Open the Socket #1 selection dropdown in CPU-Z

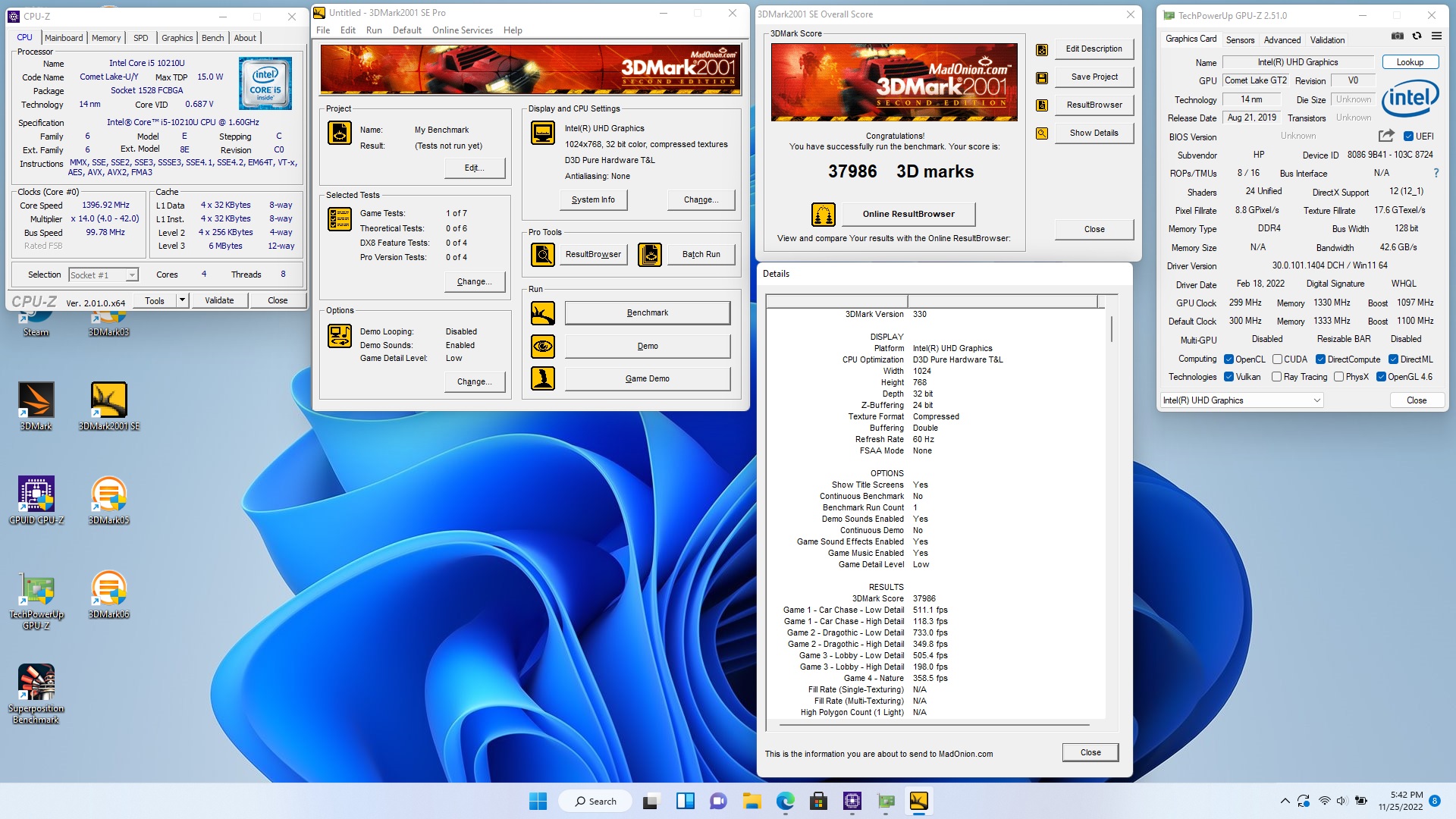pos(103,275)
